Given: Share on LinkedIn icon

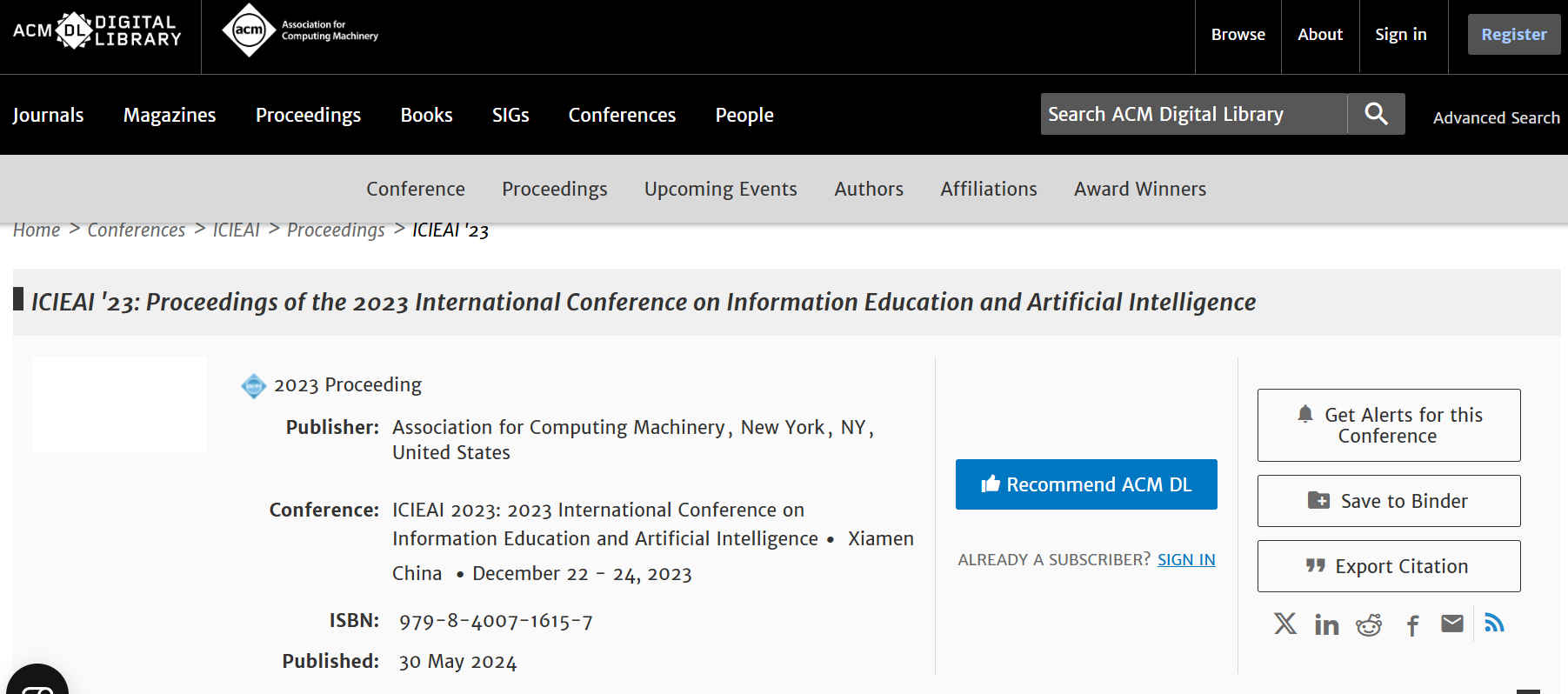Looking at the screenshot, I should pyautogui.click(x=1326, y=624).
